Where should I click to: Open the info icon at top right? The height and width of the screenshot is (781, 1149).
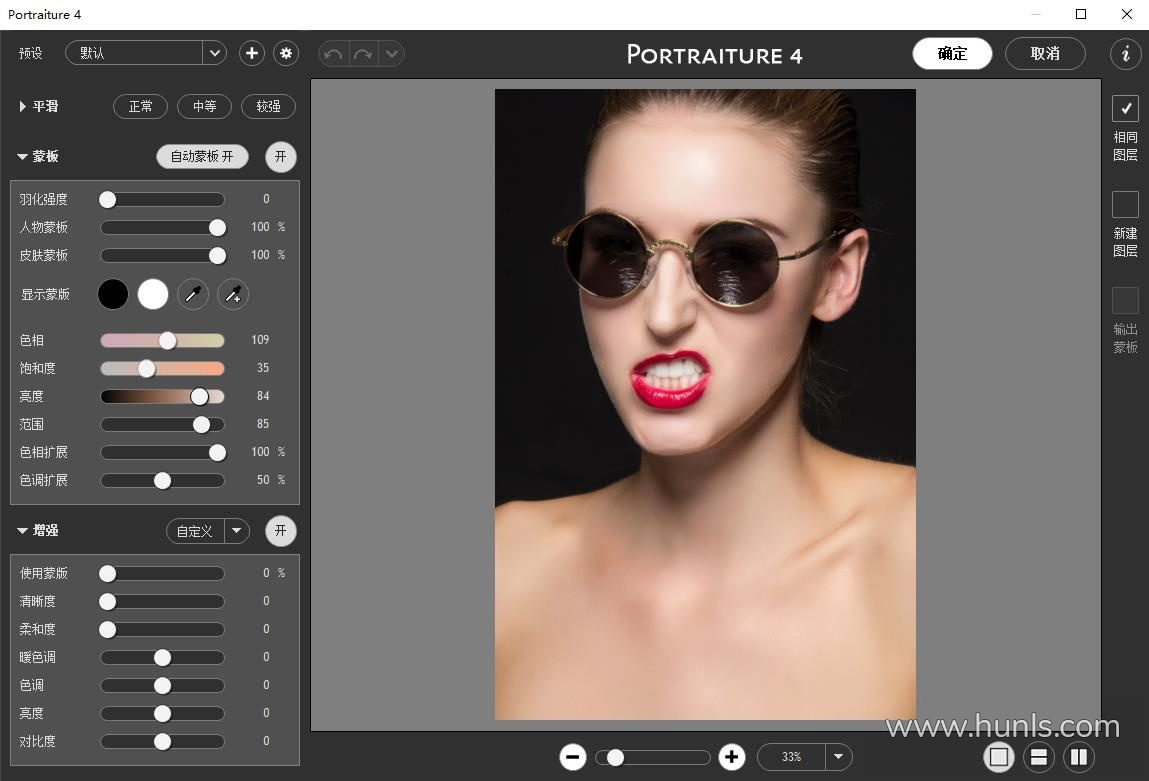click(1125, 54)
